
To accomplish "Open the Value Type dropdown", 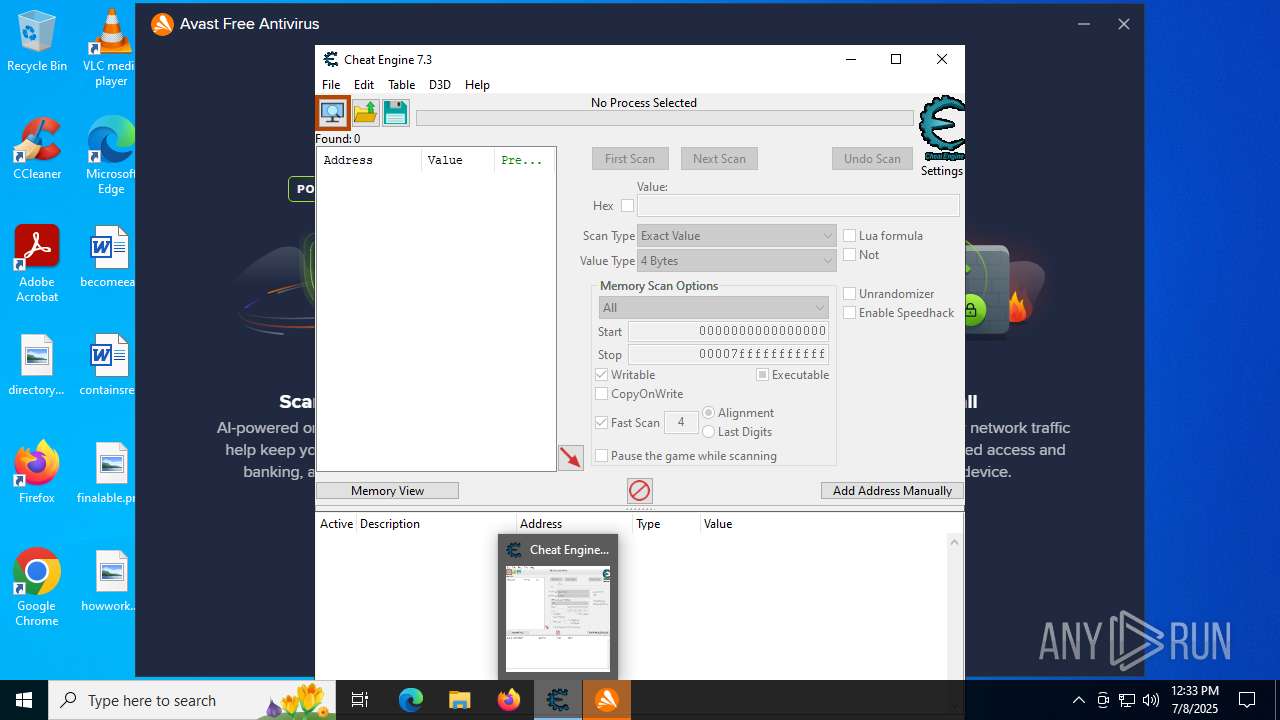I will click(x=737, y=261).
